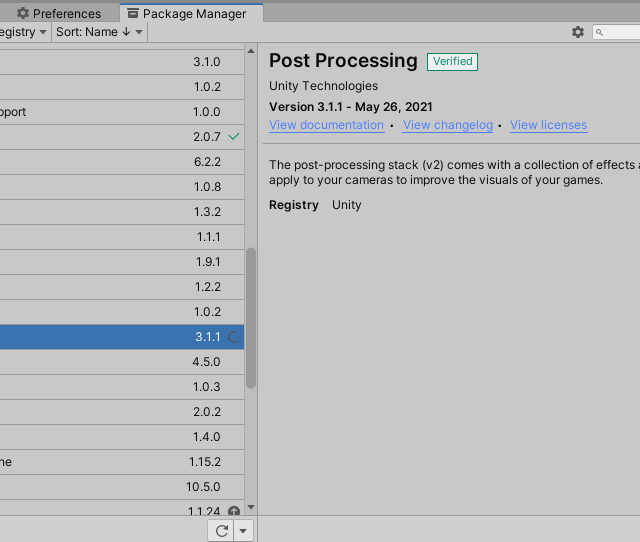Open View documentation link
The height and width of the screenshot is (542, 640).
tap(327, 125)
